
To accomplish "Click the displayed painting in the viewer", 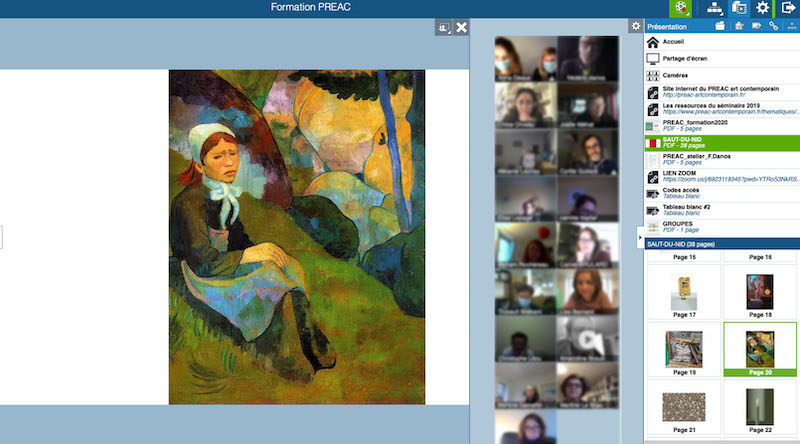I will click(297, 237).
